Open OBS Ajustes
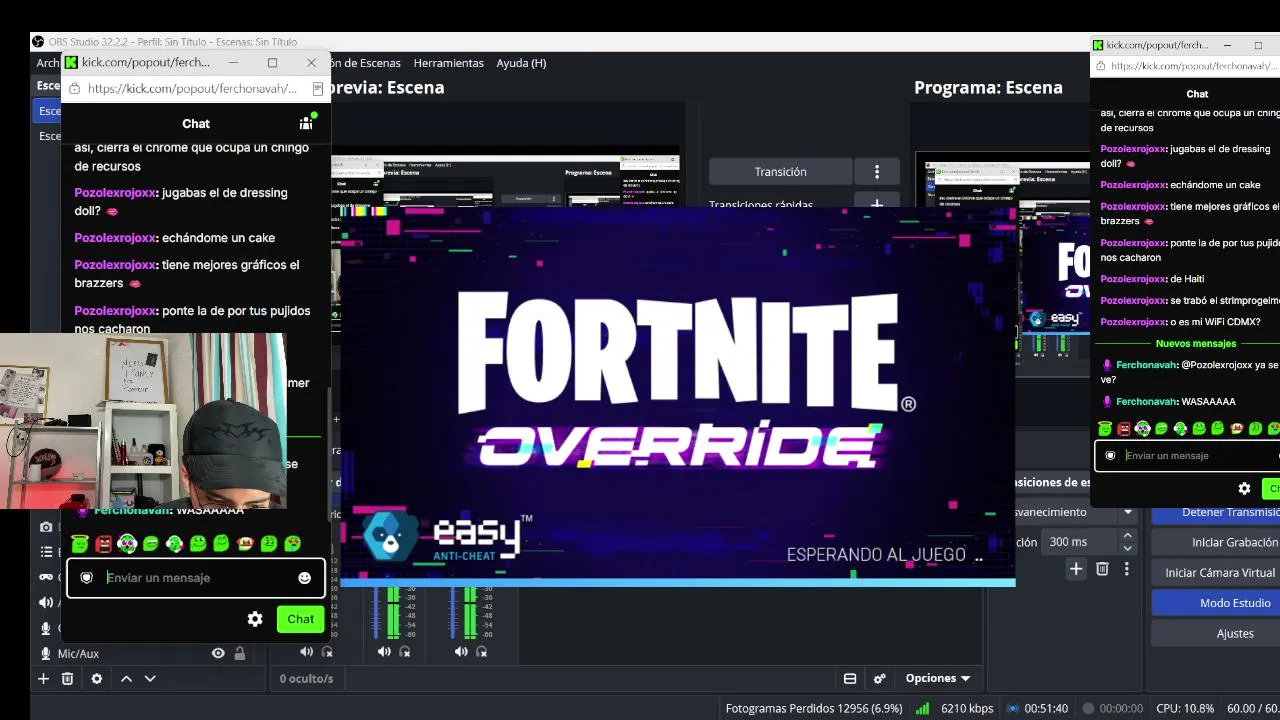Viewport: 1280px width, 720px height. tap(1216, 633)
